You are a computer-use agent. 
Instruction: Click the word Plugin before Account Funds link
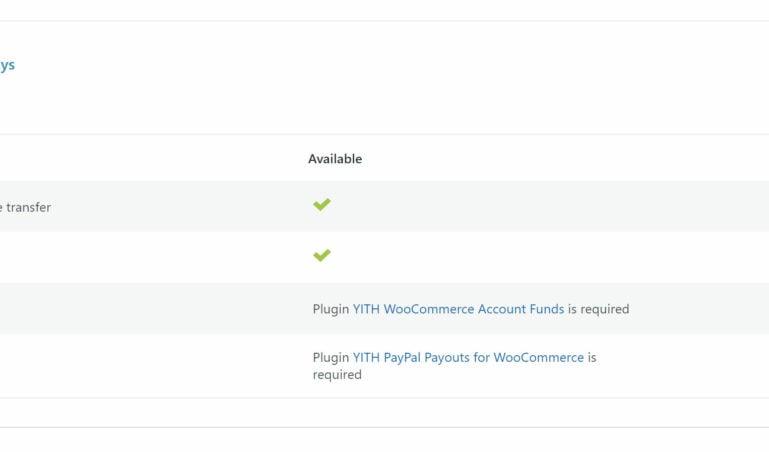tap(331, 309)
